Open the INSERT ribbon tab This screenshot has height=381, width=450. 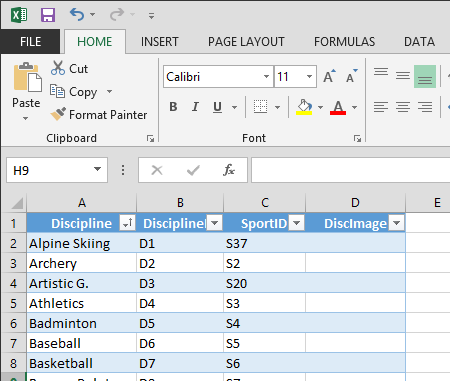(160, 42)
